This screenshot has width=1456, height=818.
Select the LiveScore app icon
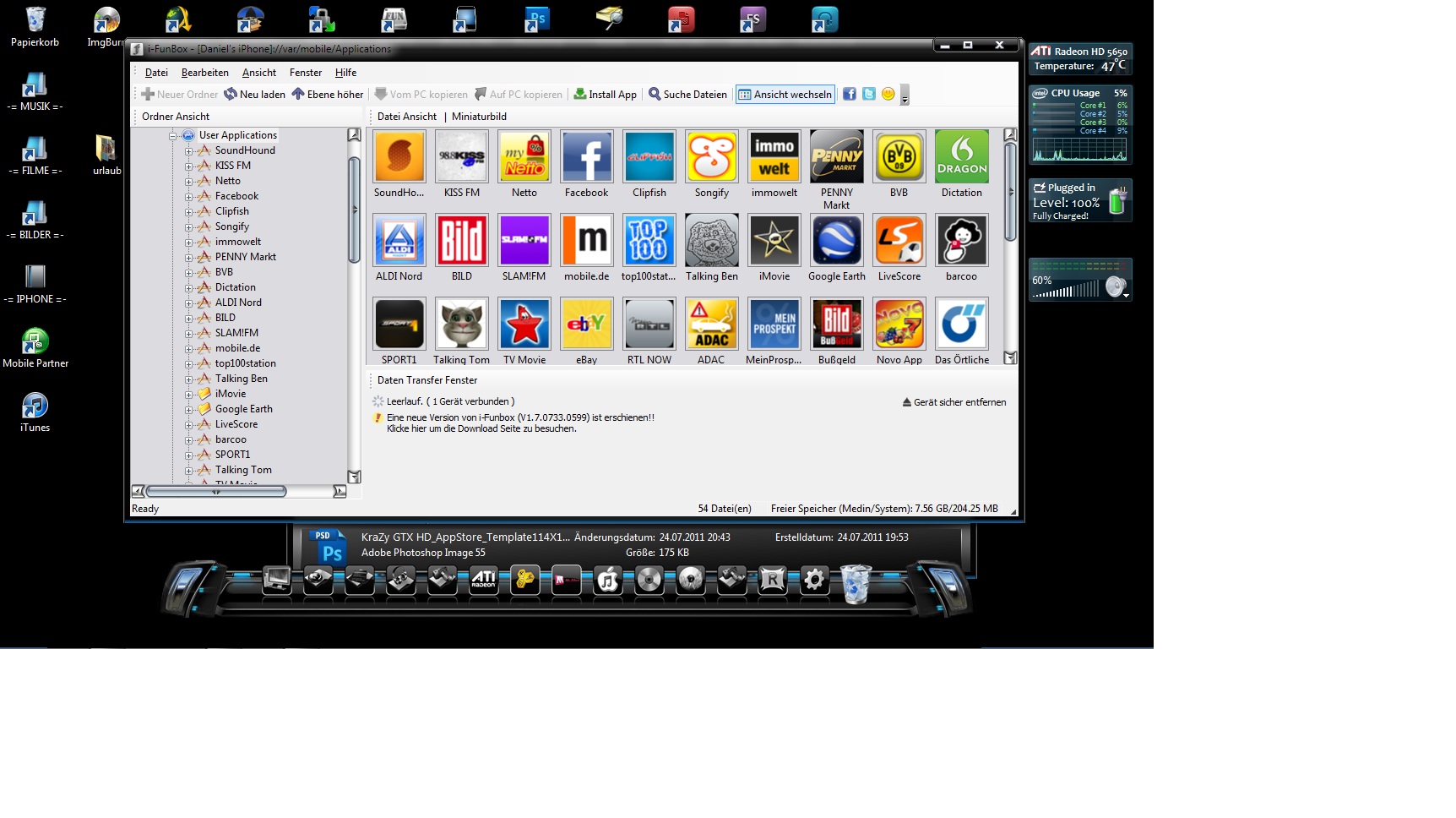899,240
